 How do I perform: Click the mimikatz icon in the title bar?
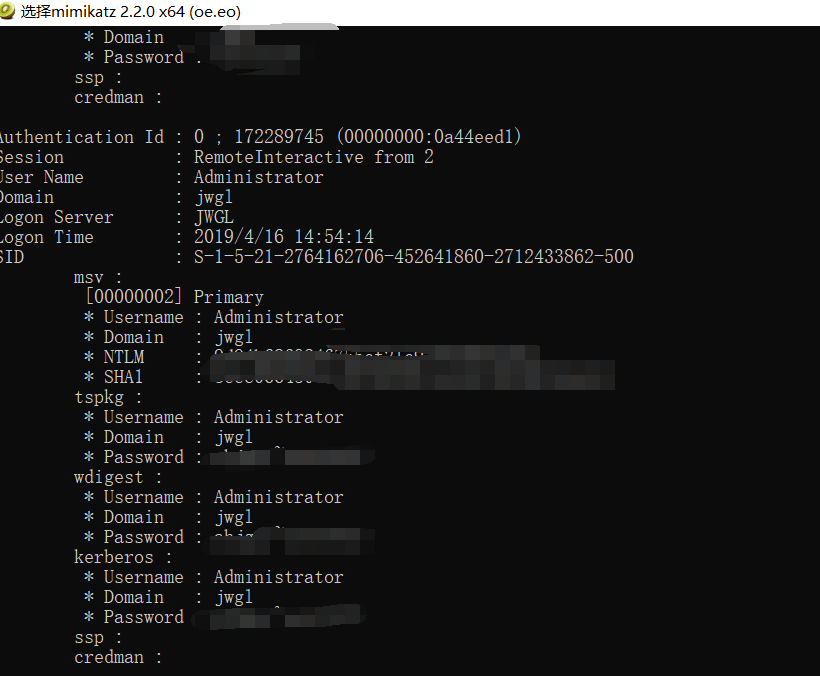10,12
